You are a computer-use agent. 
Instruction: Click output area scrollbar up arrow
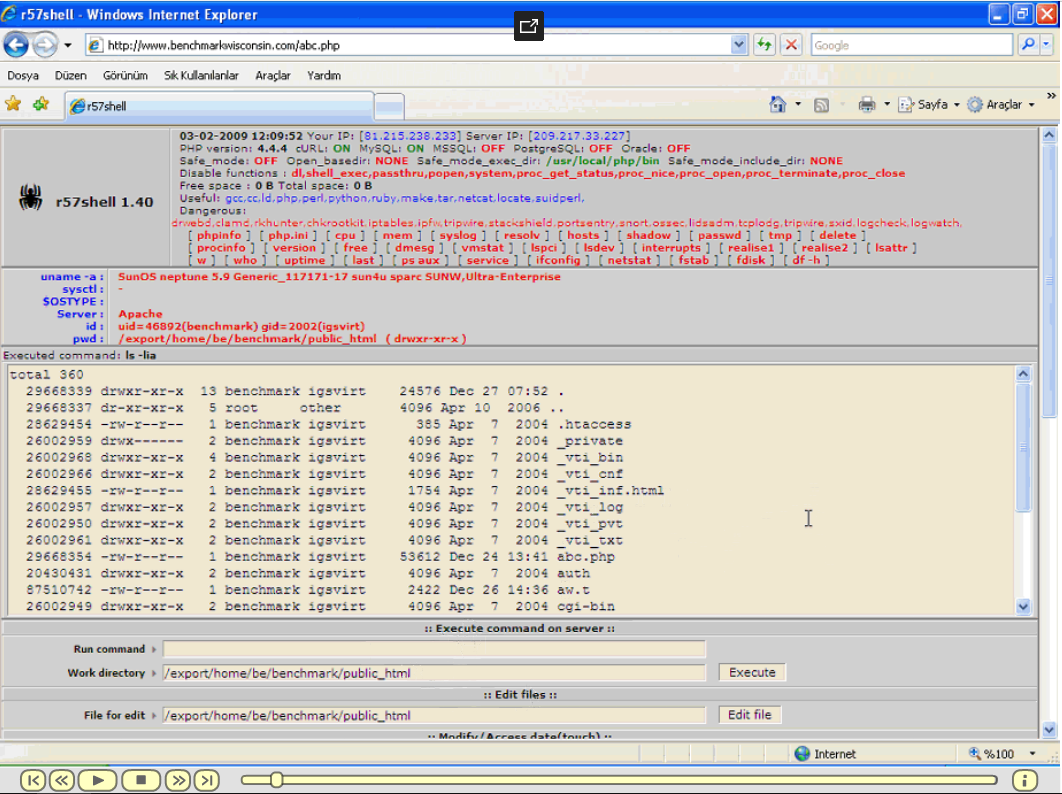coord(1023,374)
